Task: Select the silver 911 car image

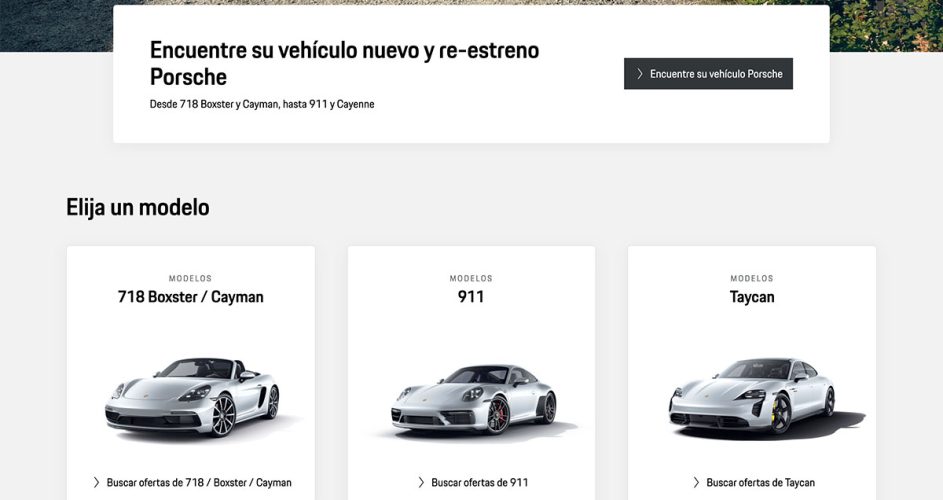Action: 471,398
